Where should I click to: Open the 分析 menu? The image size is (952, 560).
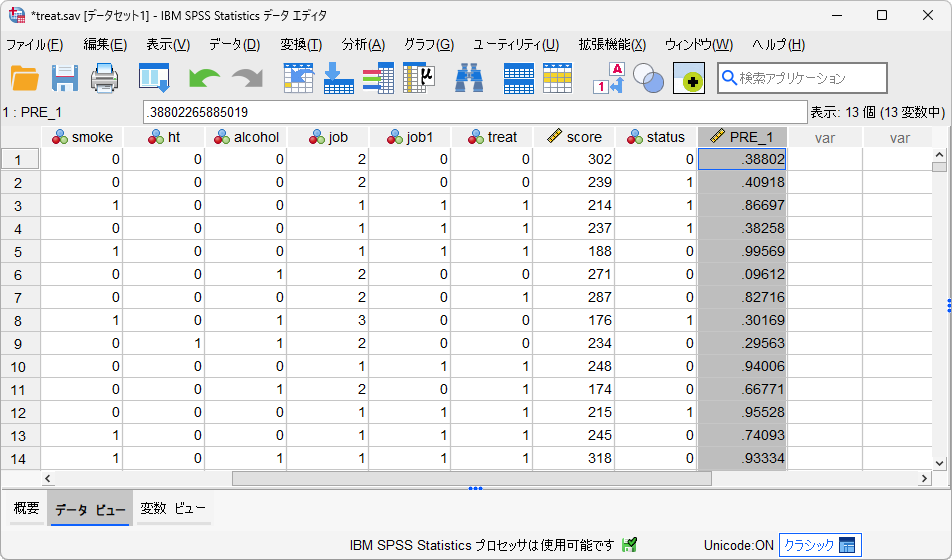click(x=363, y=45)
